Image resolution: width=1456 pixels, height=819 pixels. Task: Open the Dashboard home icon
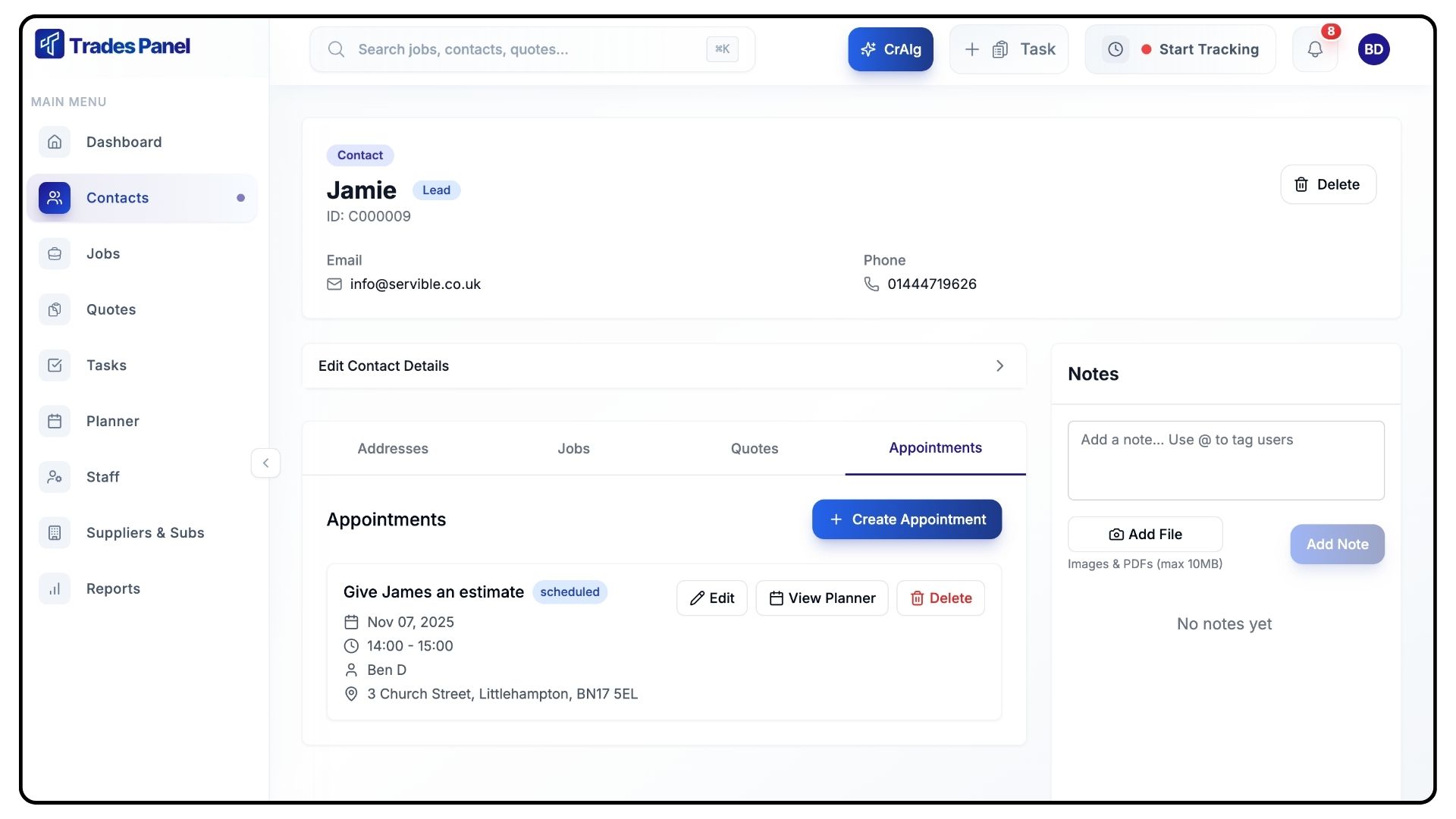click(55, 142)
